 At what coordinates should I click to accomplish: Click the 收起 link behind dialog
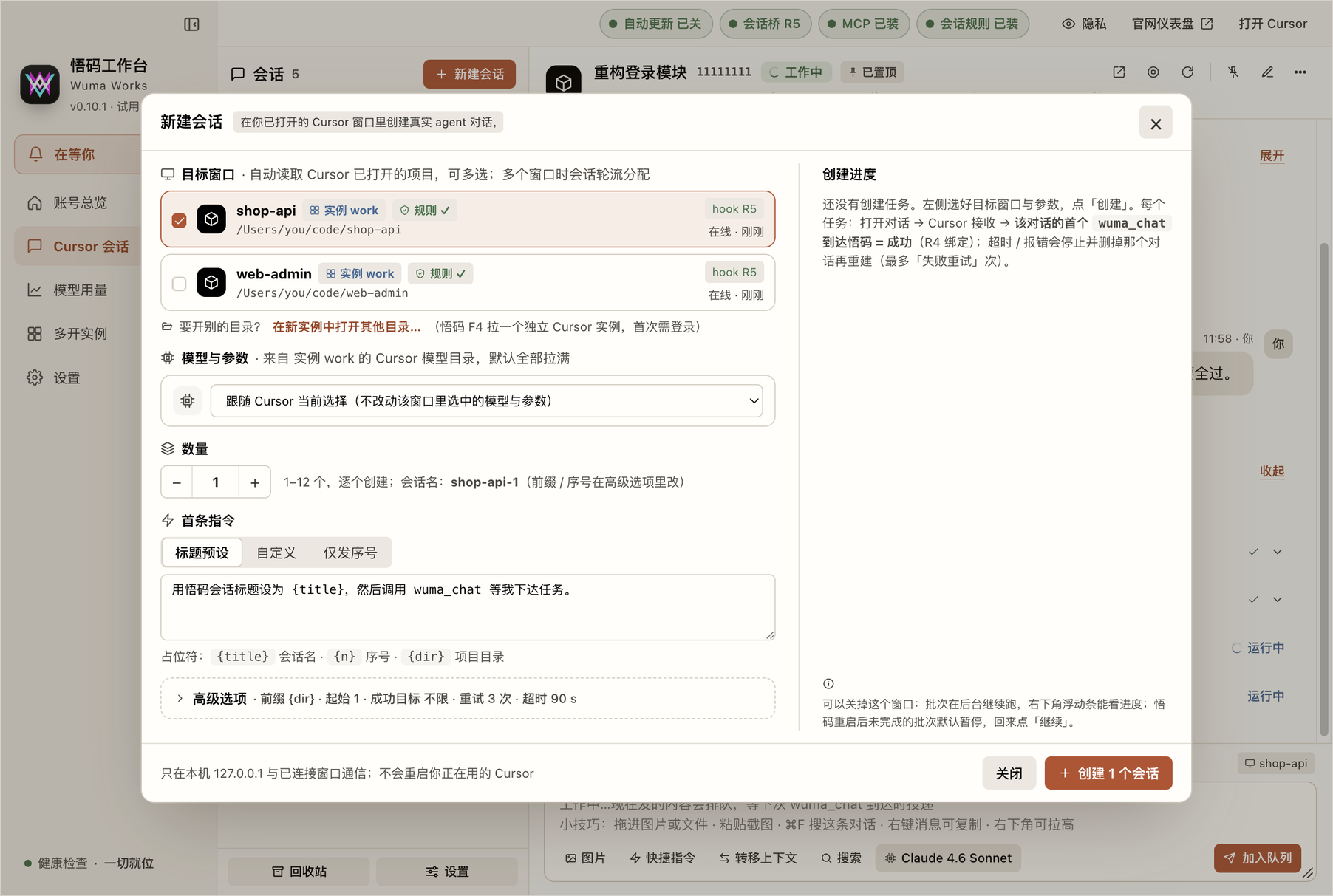pos(1272,471)
